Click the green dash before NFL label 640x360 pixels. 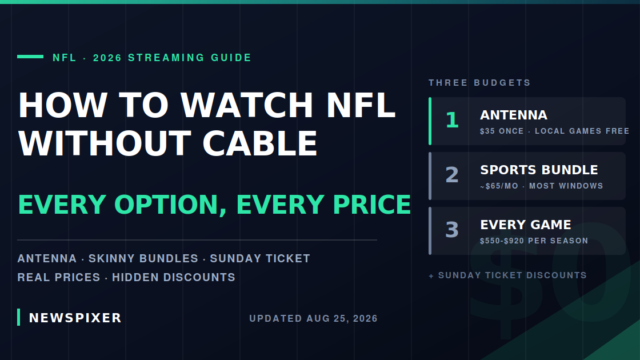[x=30, y=57]
